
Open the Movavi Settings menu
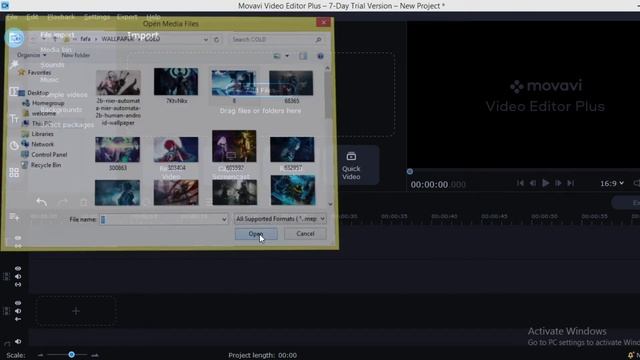click(97, 17)
